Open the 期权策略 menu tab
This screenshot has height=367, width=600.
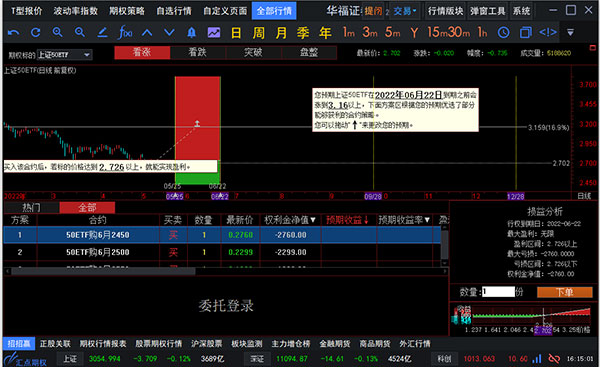tap(127, 11)
